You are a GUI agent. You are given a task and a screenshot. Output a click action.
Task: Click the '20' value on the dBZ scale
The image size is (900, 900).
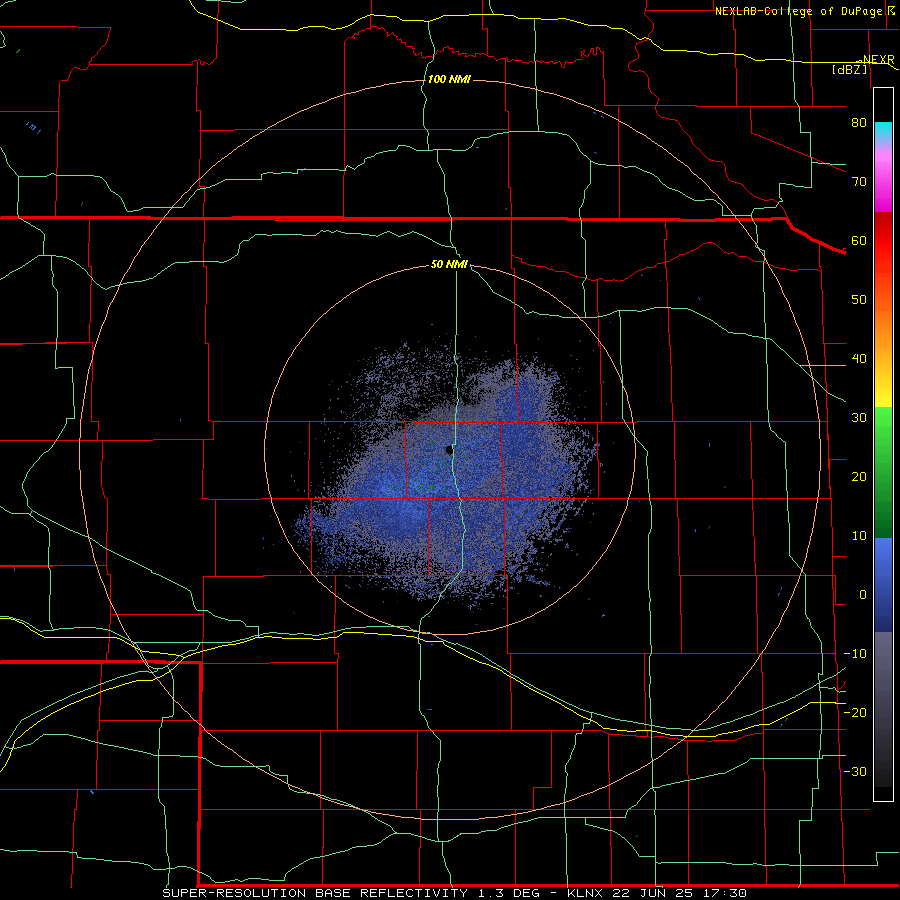tap(859, 476)
